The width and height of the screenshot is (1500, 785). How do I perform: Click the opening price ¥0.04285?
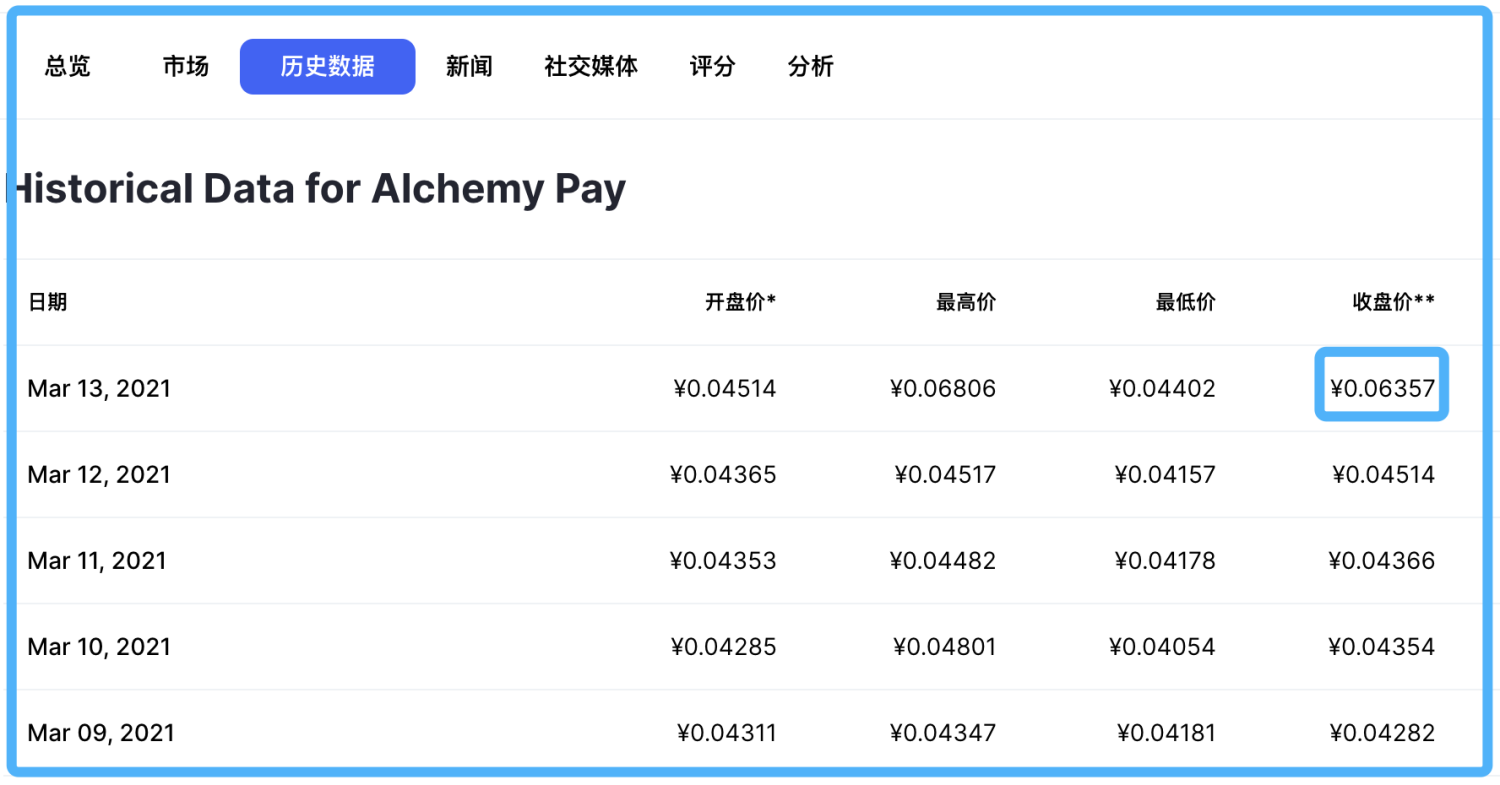[x=723, y=647]
